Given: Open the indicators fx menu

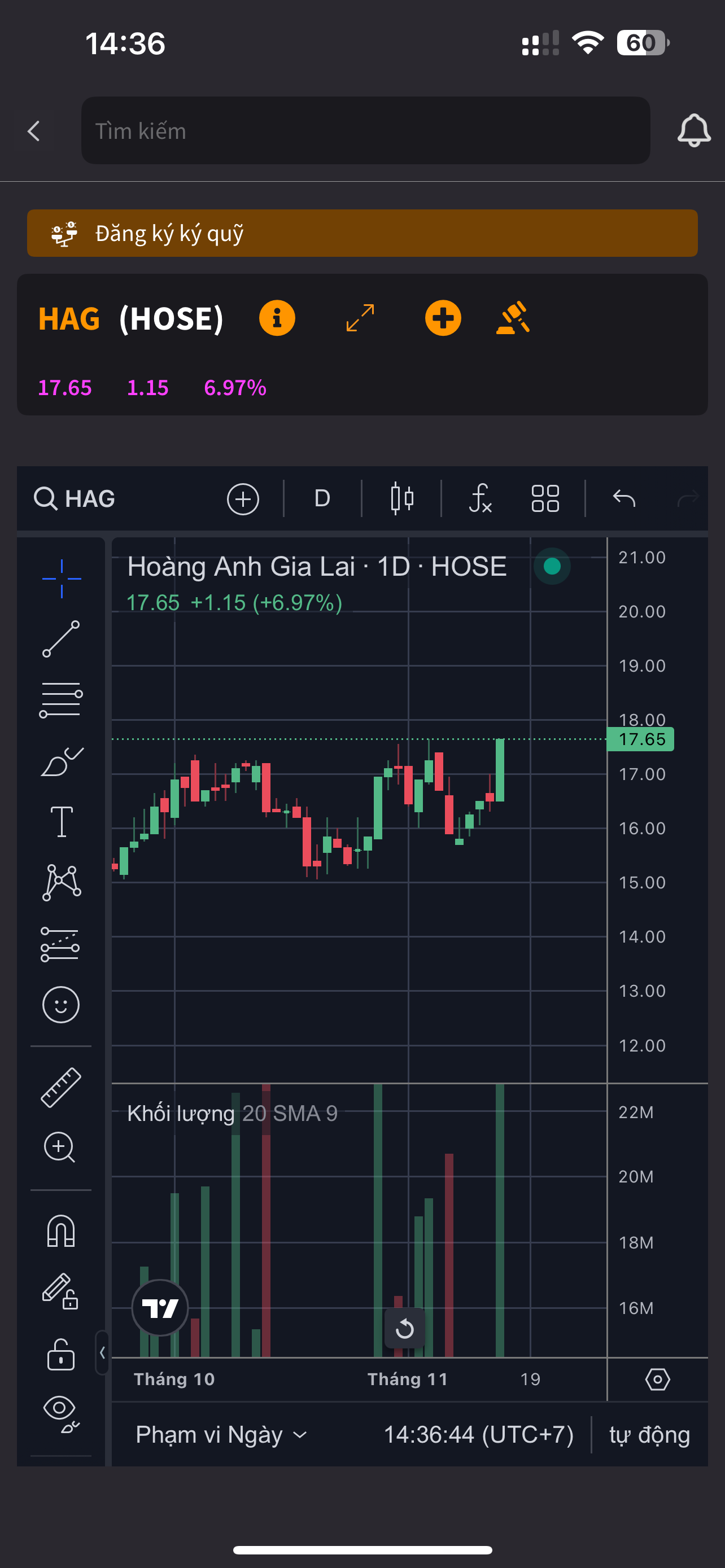Looking at the screenshot, I should click(x=481, y=498).
